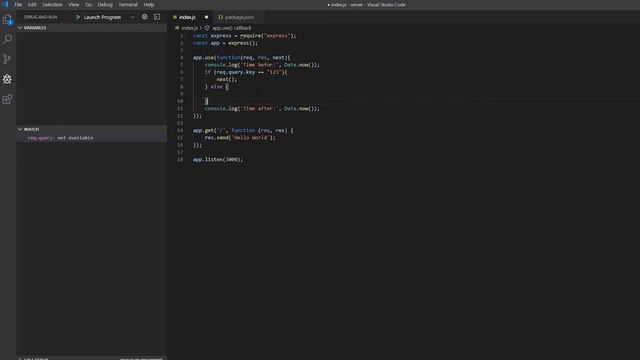Open the Source Control view
The width and height of the screenshot is (640, 360).
(7, 59)
